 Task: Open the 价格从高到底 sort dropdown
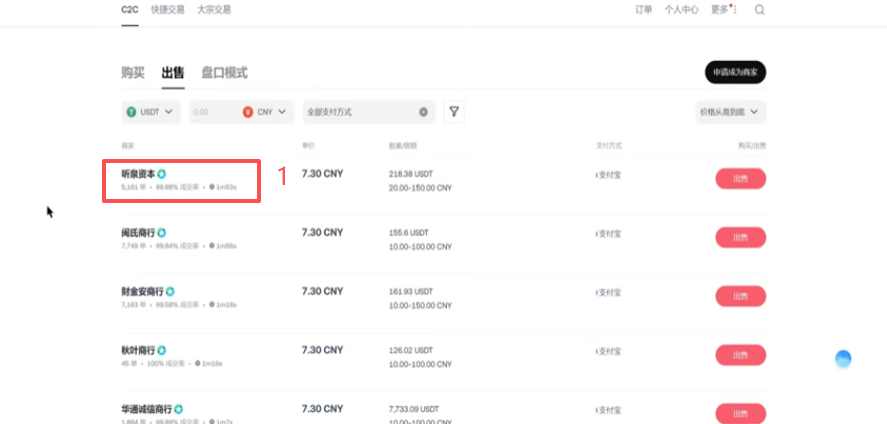pos(730,112)
